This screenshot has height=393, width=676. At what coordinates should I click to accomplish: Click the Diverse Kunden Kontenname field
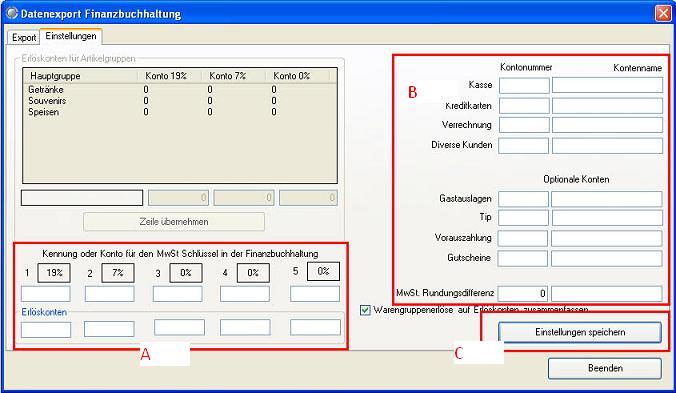[607, 146]
